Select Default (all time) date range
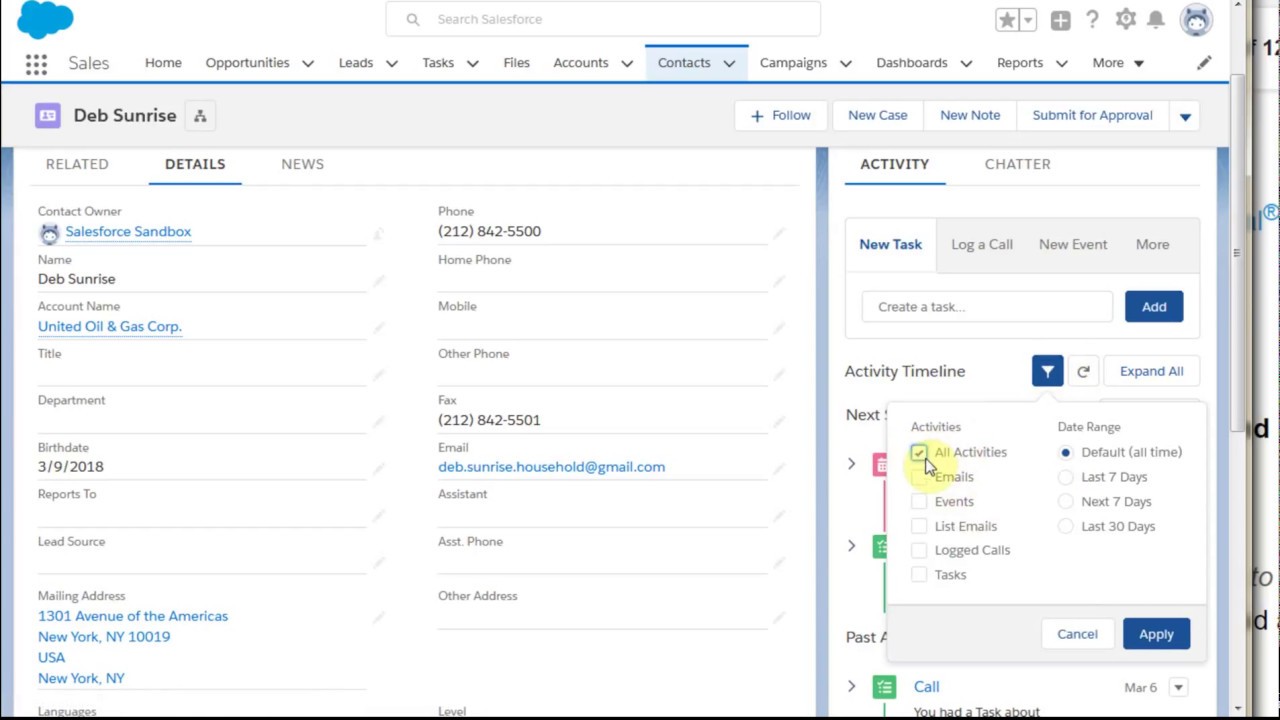Viewport: 1280px width, 720px height. 1065,453
